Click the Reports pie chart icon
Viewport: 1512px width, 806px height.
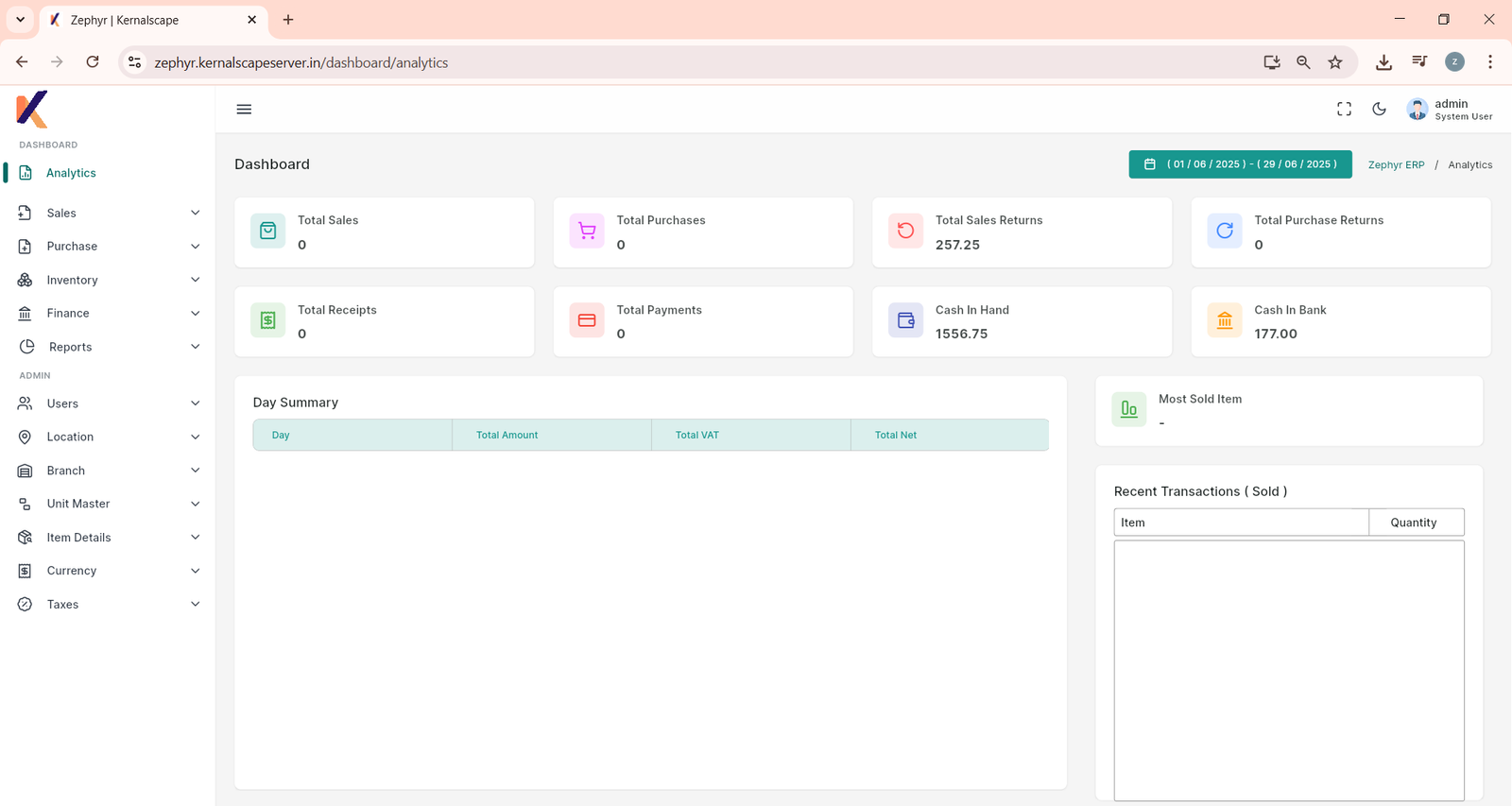pyautogui.click(x=26, y=347)
